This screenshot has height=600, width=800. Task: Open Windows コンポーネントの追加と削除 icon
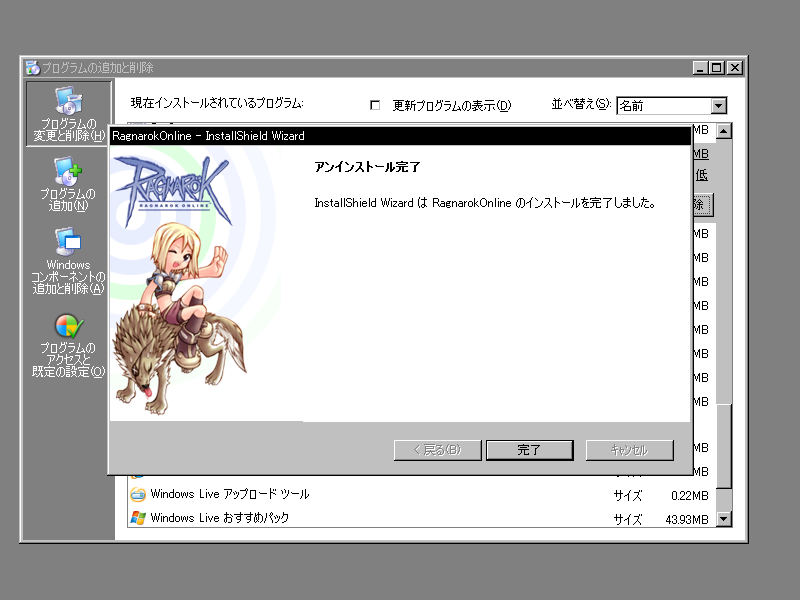point(68,261)
